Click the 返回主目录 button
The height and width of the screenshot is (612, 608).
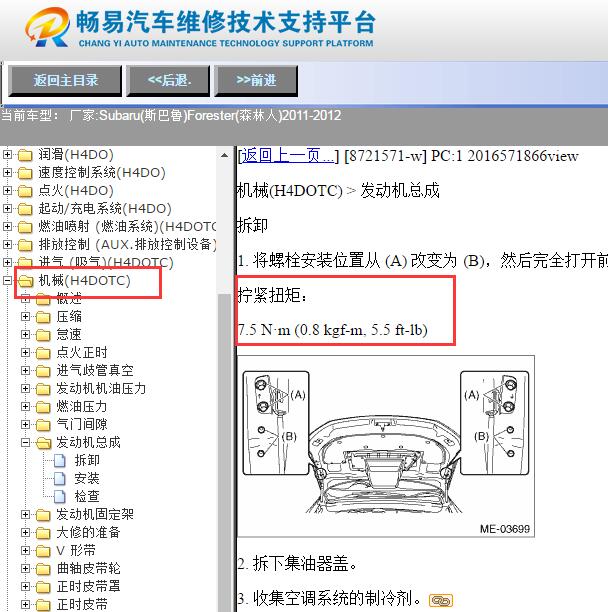pos(65,81)
